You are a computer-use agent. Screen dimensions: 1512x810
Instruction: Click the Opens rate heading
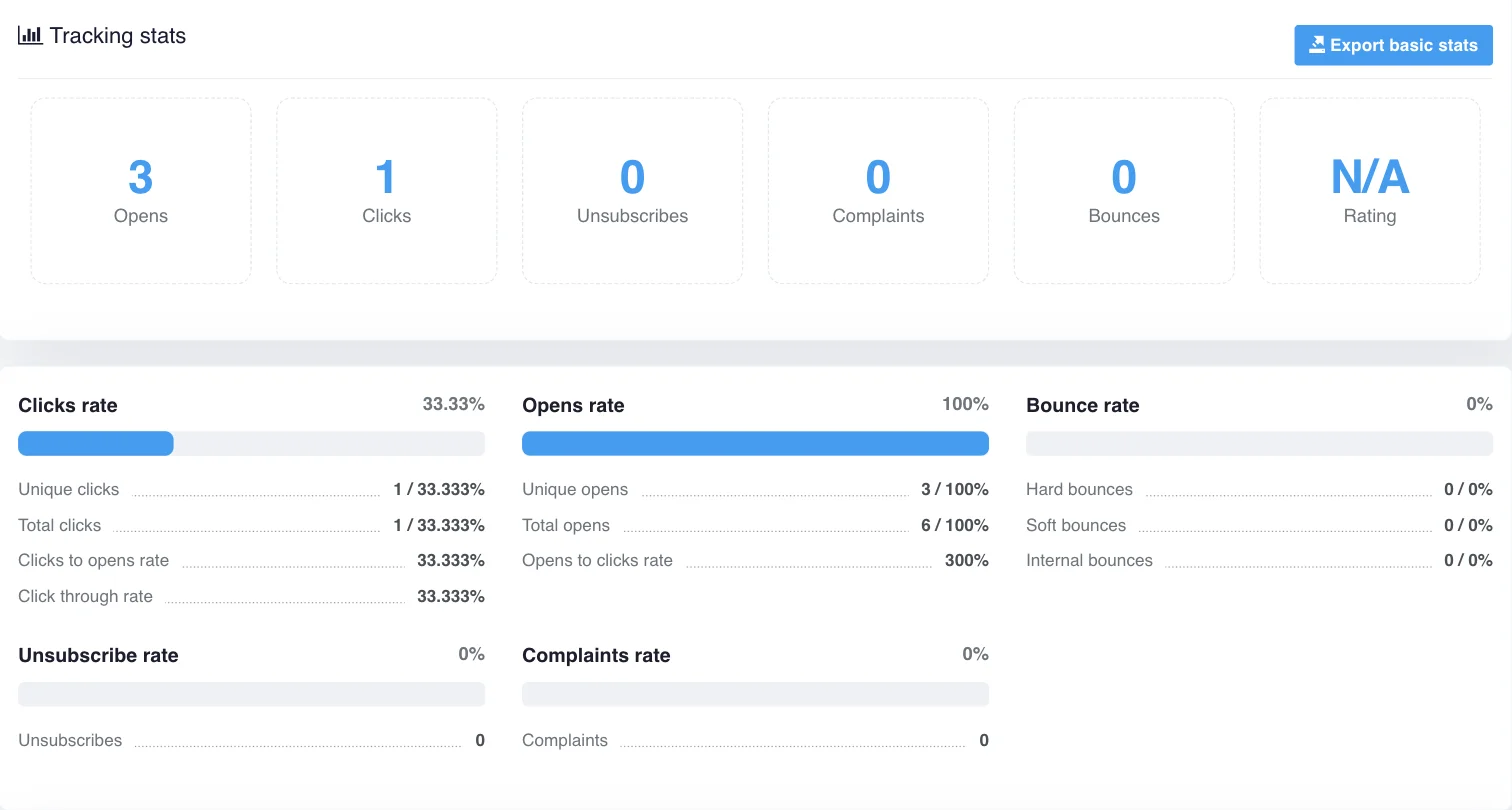tap(573, 405)
